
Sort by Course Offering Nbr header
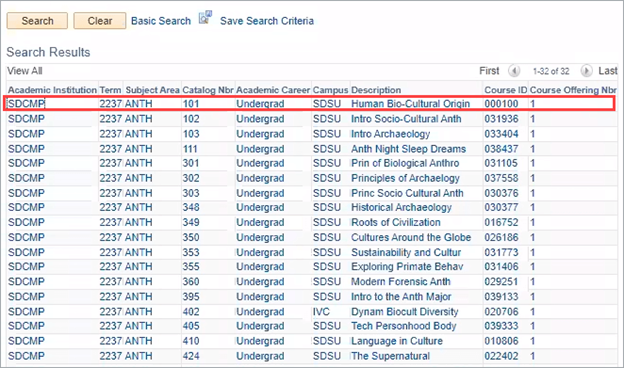coord(573,90)
